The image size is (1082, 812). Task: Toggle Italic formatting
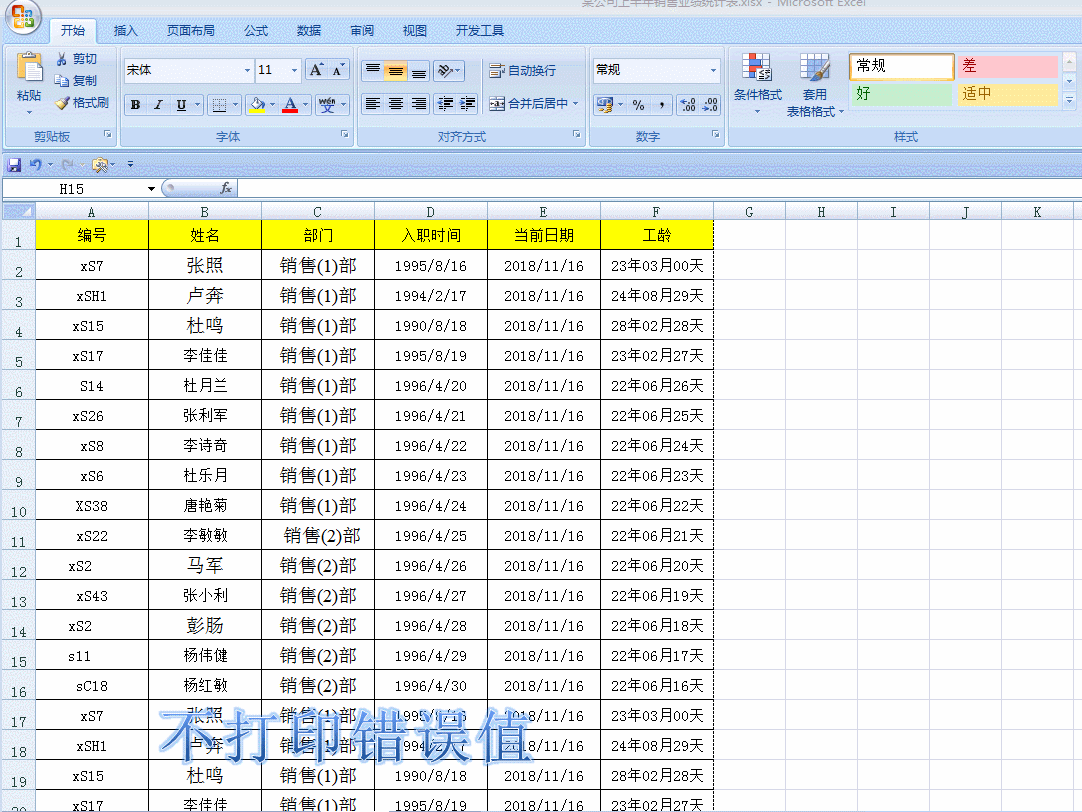click(158, 105)
